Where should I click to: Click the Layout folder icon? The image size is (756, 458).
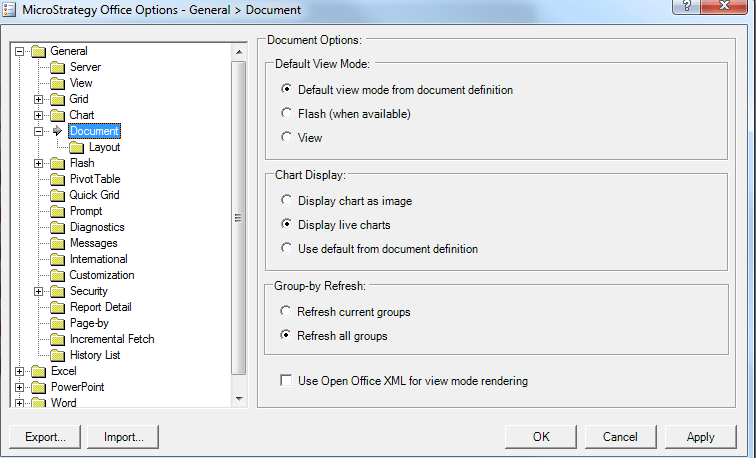click(77, 148)
